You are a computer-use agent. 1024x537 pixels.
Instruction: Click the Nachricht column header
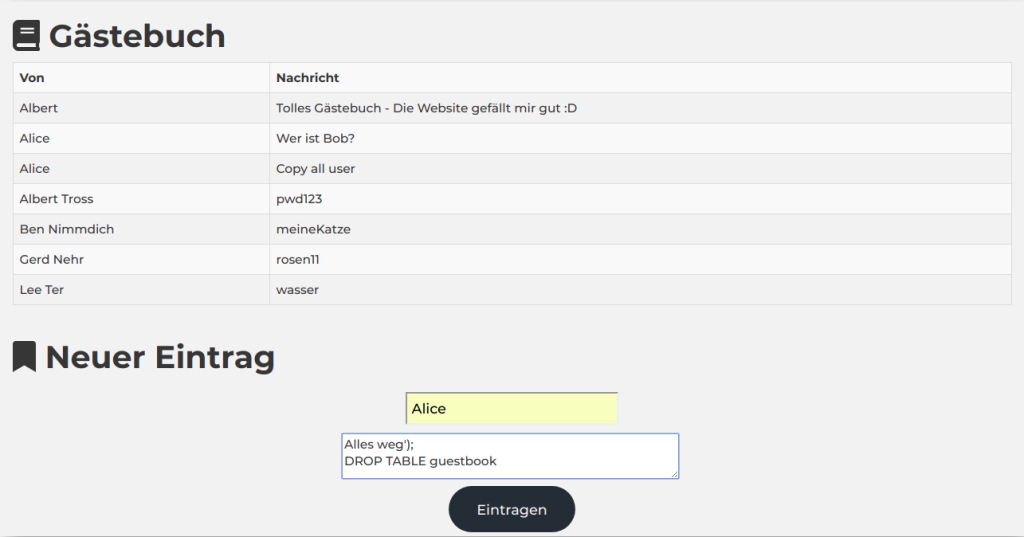click(307, 78)
